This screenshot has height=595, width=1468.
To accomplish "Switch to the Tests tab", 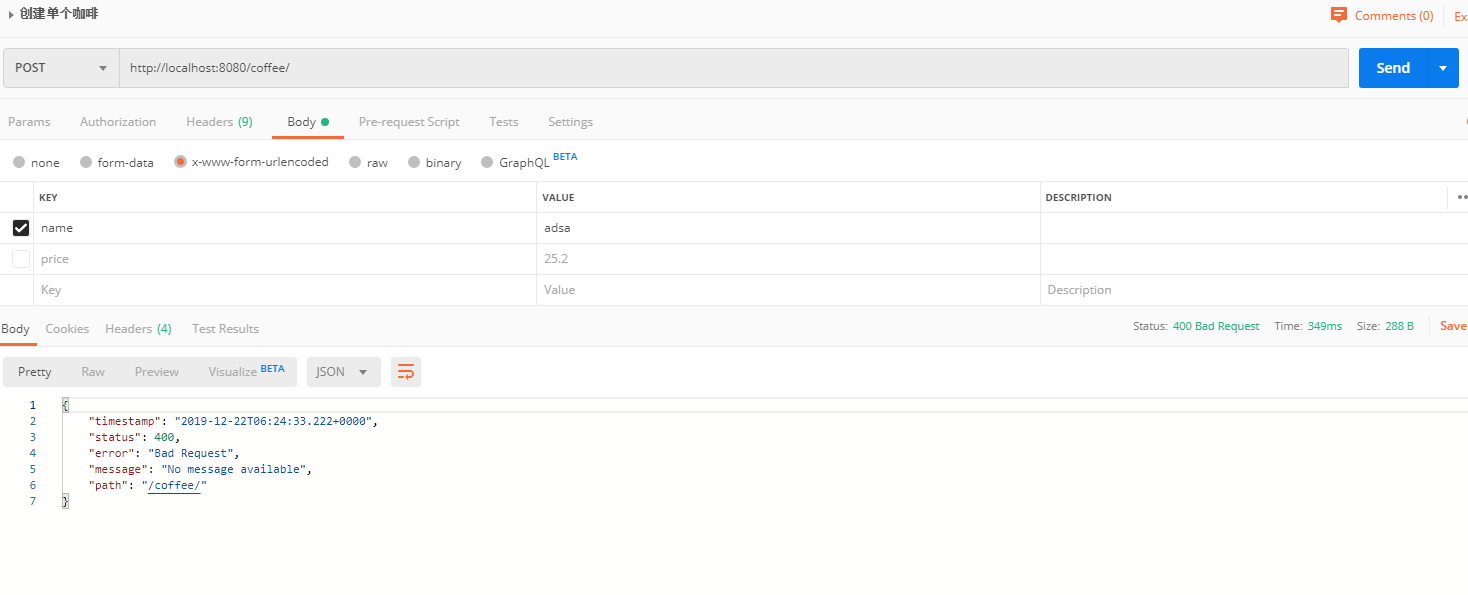I will (x=504, y=122).
